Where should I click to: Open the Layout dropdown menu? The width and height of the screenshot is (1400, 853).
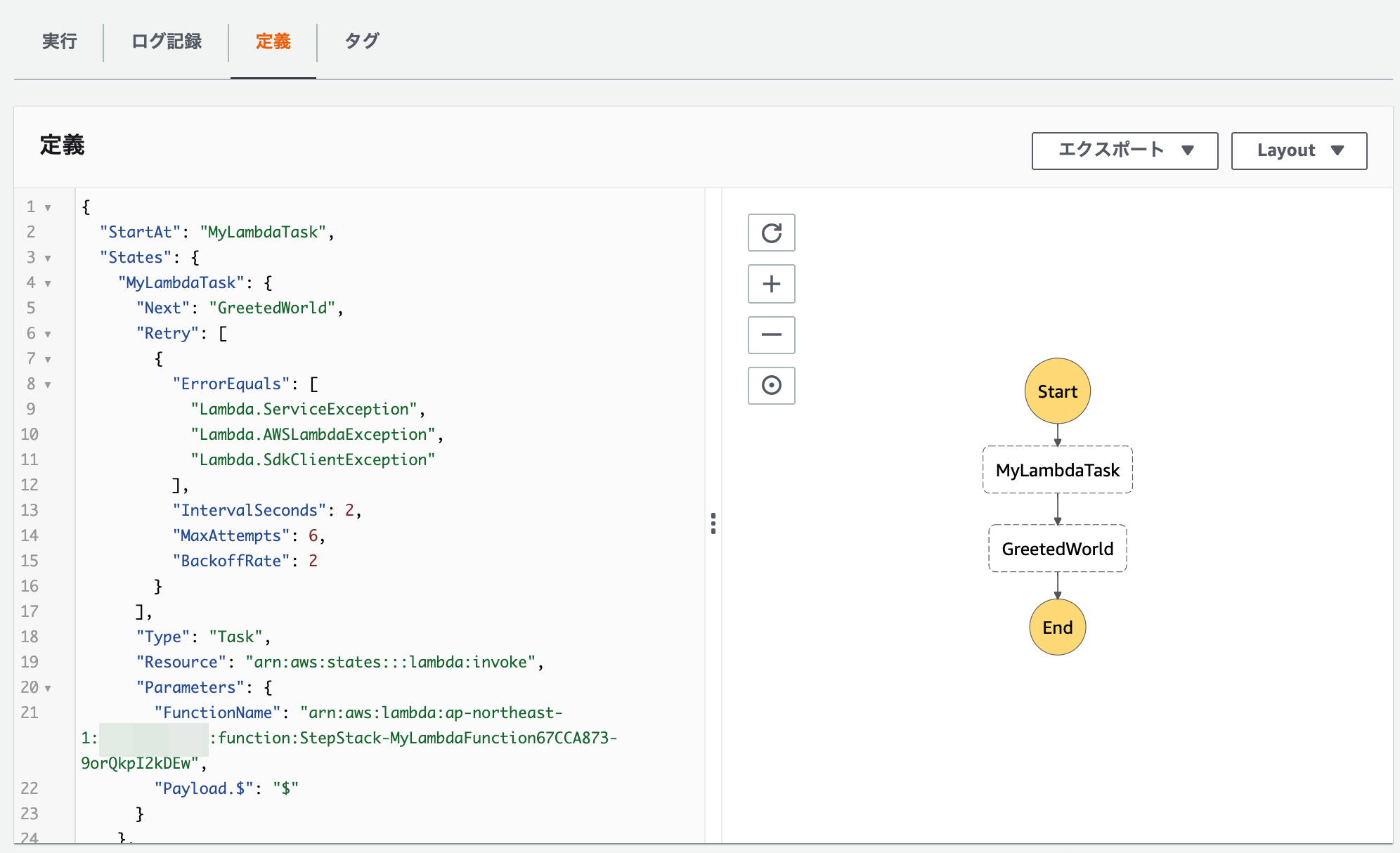[1298, 150]
